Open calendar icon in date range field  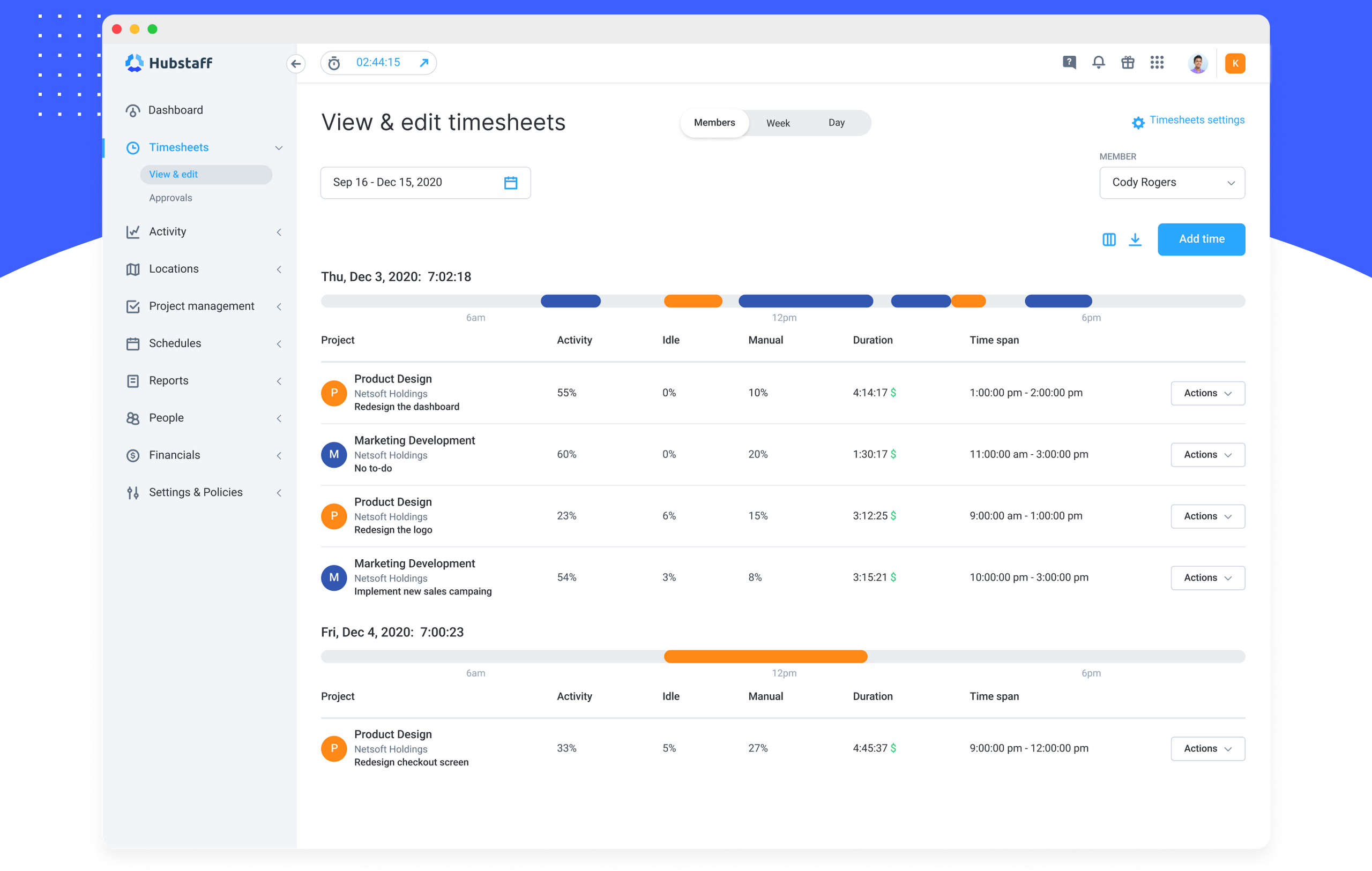click(511, 183)
